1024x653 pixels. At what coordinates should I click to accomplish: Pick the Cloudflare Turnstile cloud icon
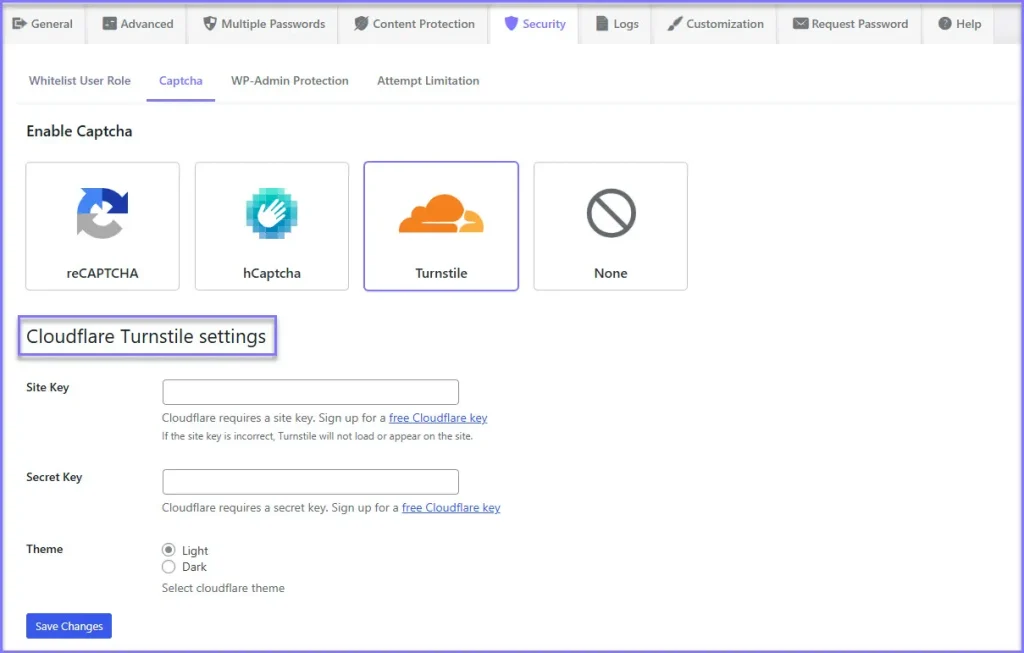pos(441,213)
